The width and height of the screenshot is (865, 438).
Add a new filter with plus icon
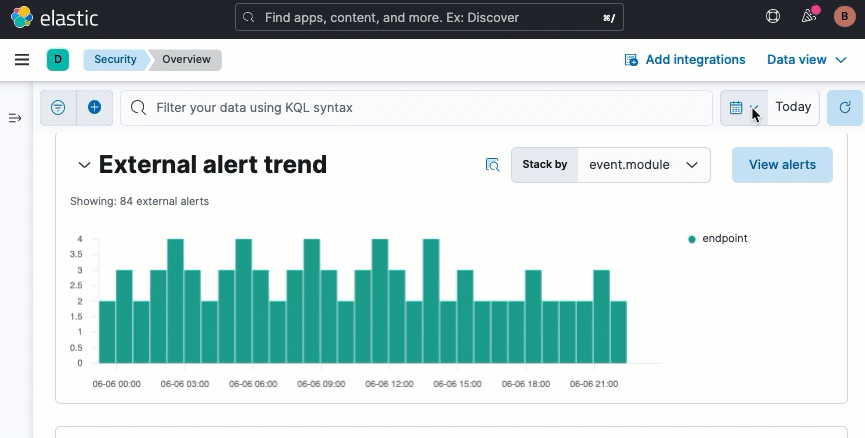pyautogui.click(x=94, y=107)
